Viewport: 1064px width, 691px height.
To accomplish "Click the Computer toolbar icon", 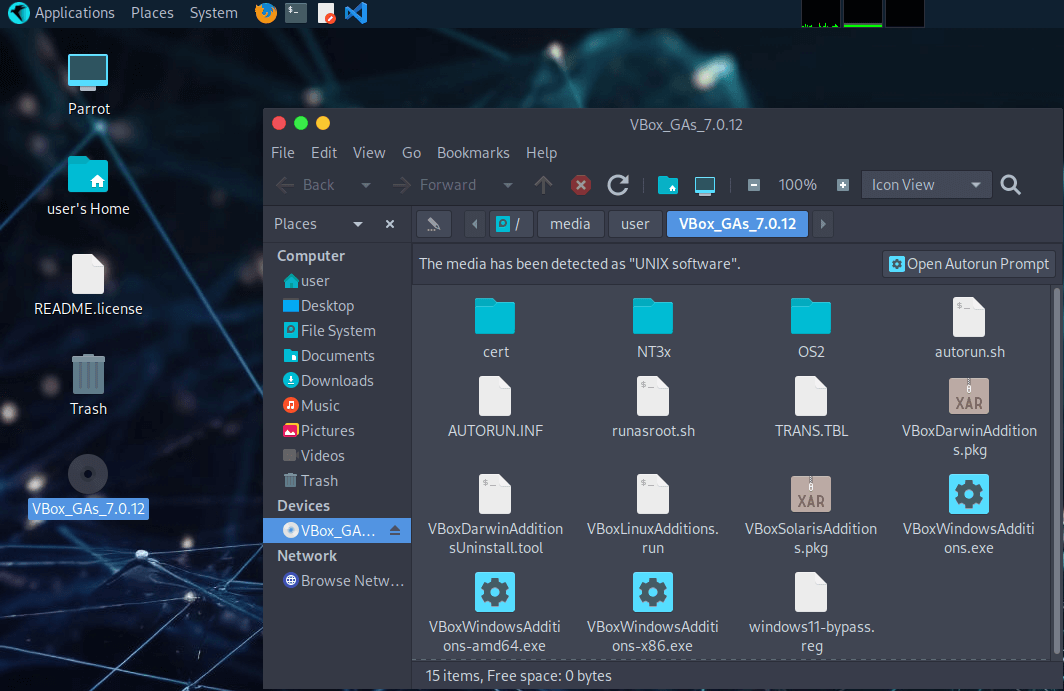I will (x=705, y=185).
